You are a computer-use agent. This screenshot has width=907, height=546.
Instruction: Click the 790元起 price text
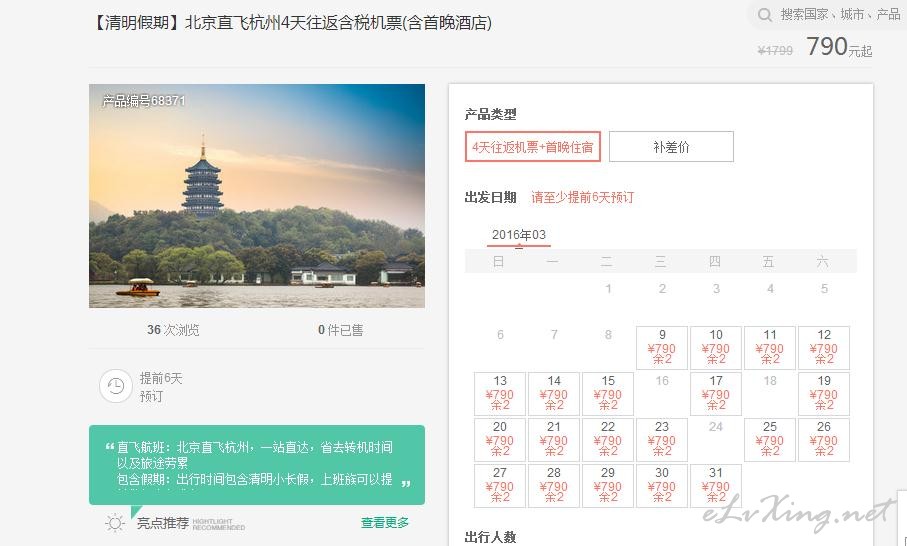(839, 47)
